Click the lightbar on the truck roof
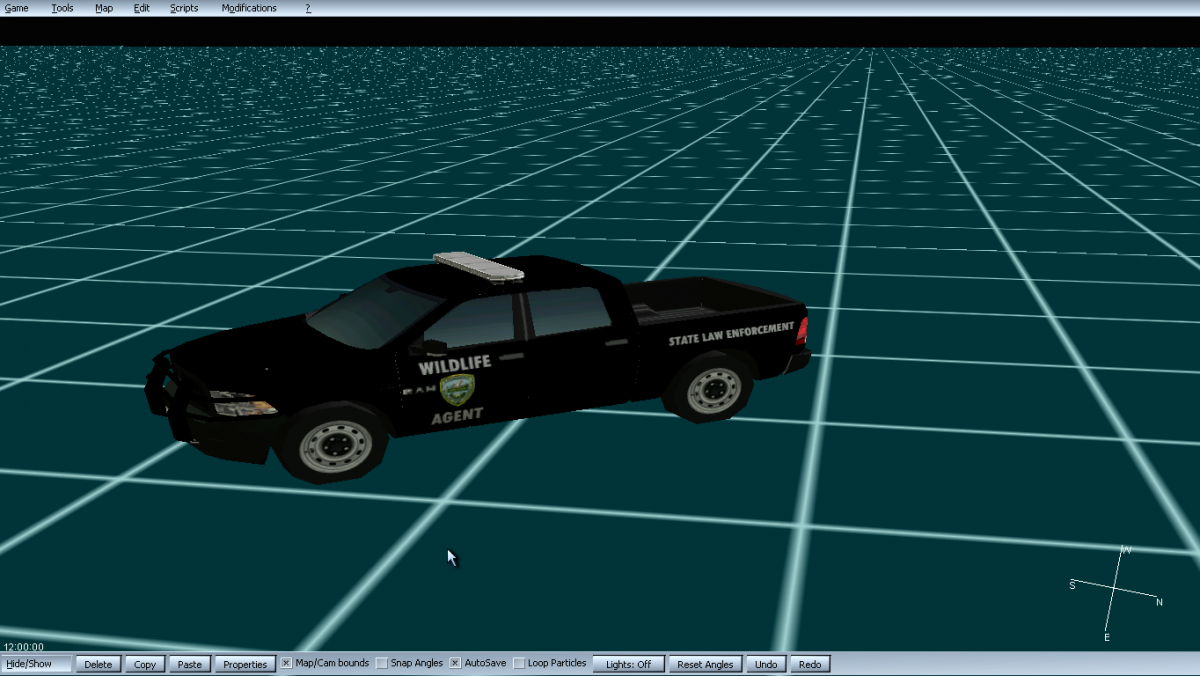 (479, 266)
